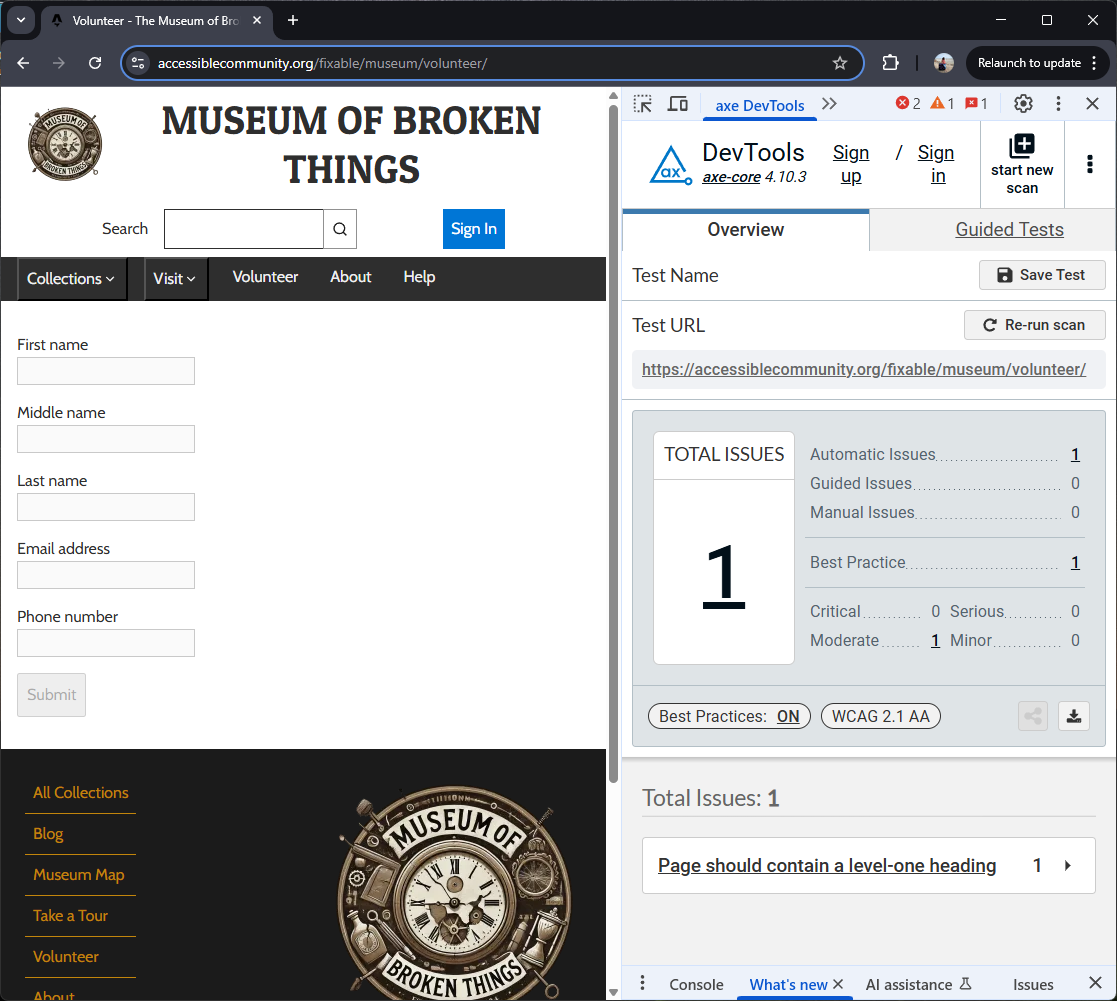Click the WCAG 2.1 AA standard pill
Viewport: 1117px width, 1001px height.
click(x=880, y=716)
